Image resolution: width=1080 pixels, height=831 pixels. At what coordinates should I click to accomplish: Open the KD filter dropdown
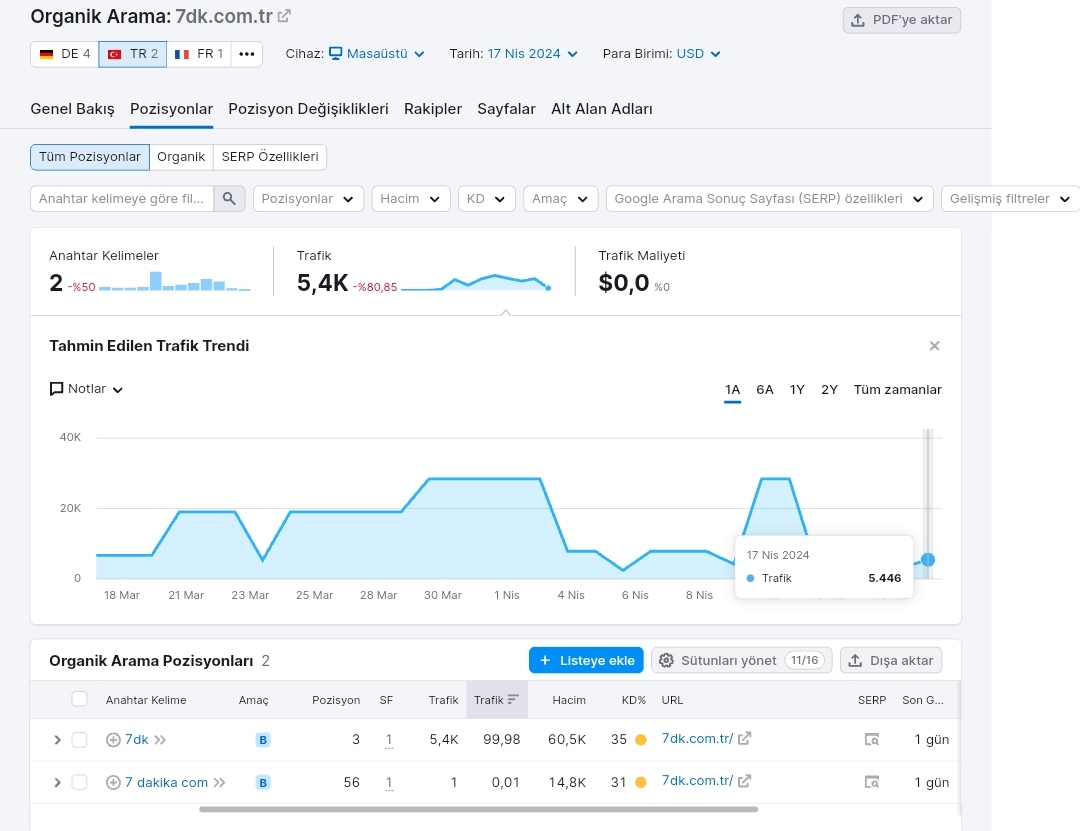[486, 198]
